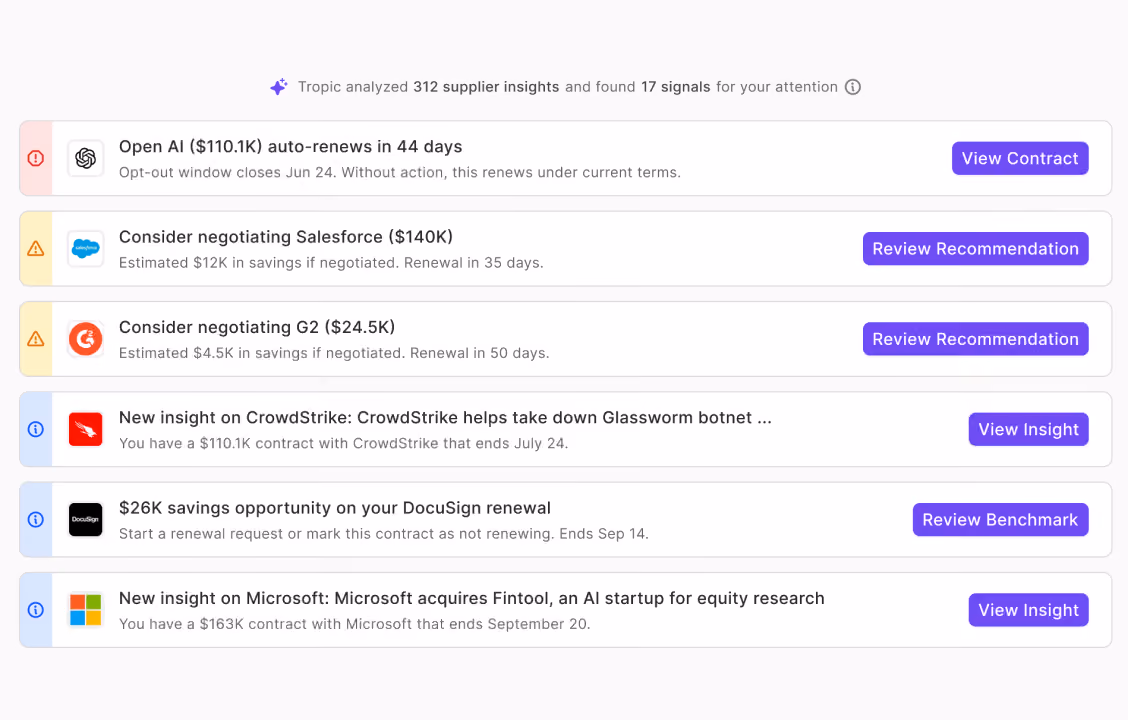1128x720 pixels.
Task: Click the info icon beside signals summary
Action: 852,87
